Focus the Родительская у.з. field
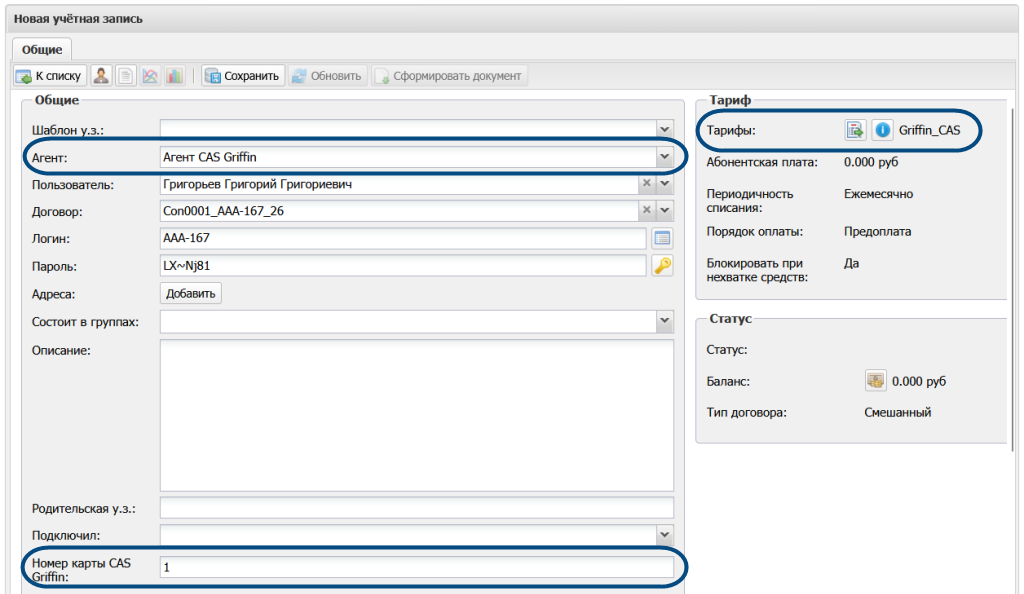The width and height of the screenshot is (1024, 594). tap(417, 508)
